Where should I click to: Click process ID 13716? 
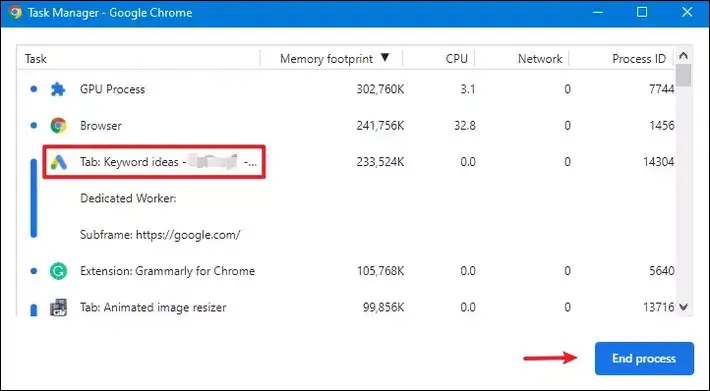tap(659, 307)
